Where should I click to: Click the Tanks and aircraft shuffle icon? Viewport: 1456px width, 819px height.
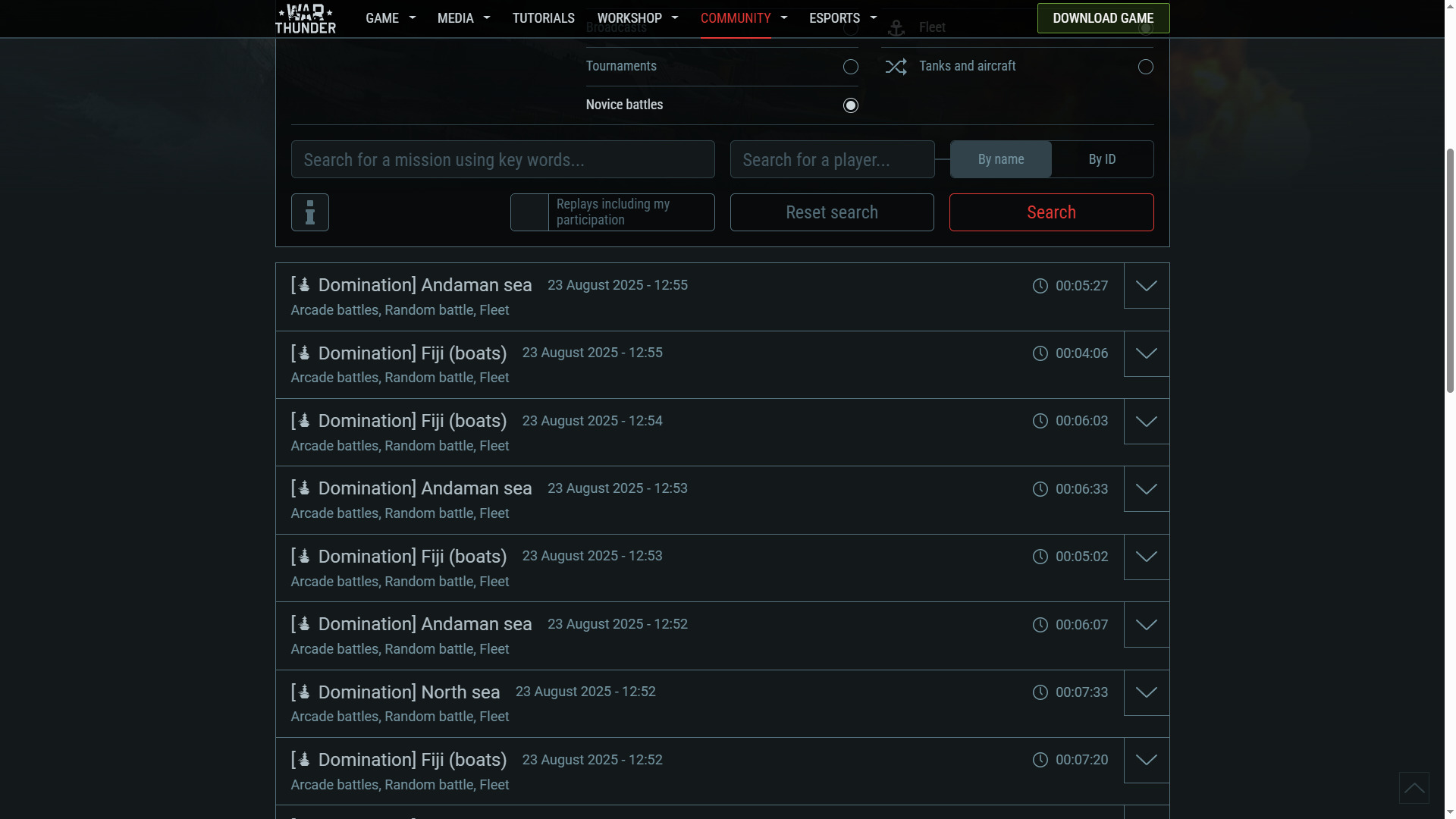pos(896,67)
